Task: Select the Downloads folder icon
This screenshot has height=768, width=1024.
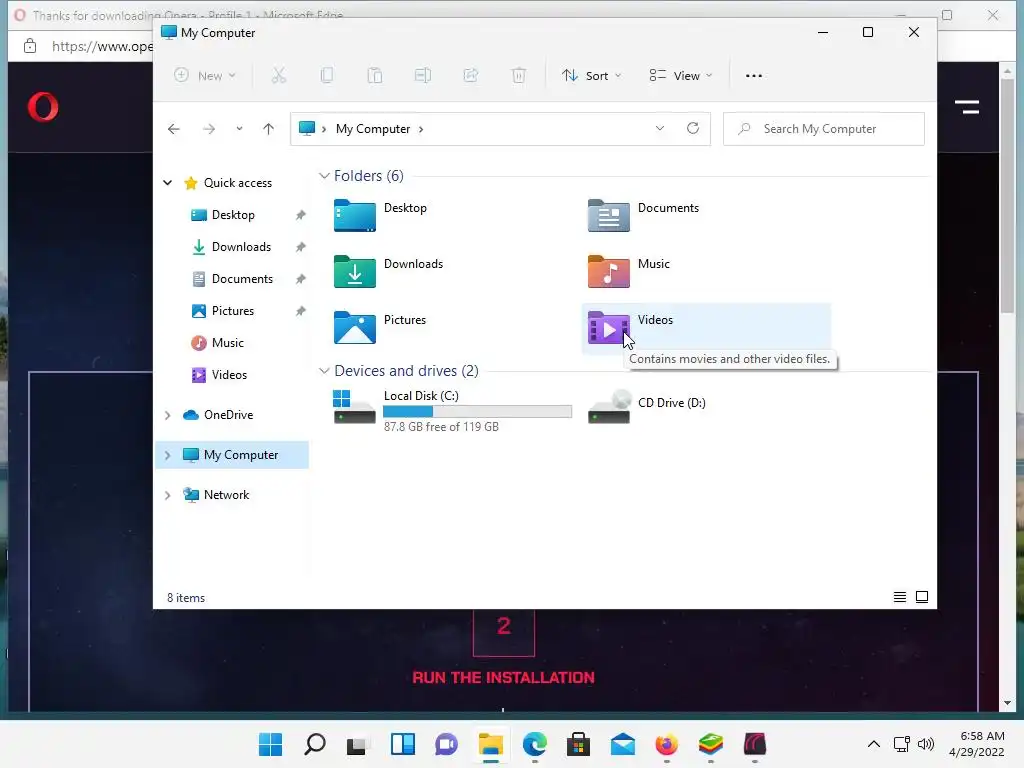Action: coord(355,272)
